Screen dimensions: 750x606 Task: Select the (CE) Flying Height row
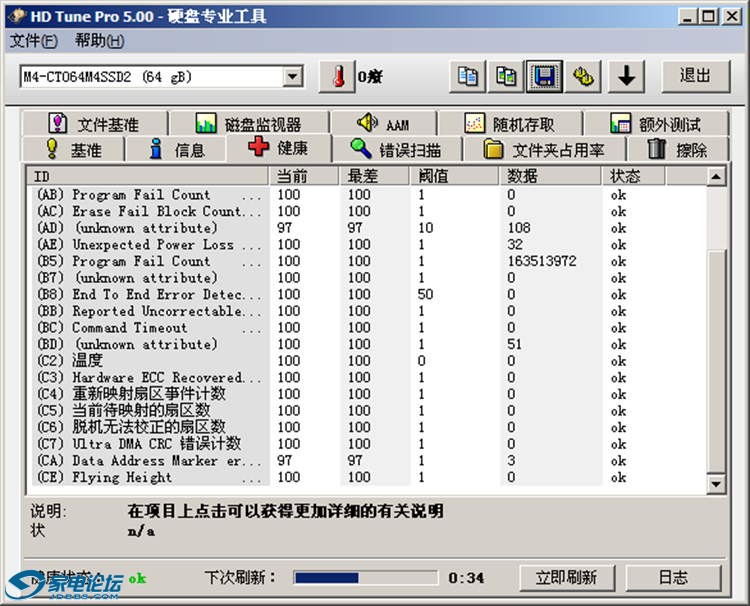coord(366,477)
